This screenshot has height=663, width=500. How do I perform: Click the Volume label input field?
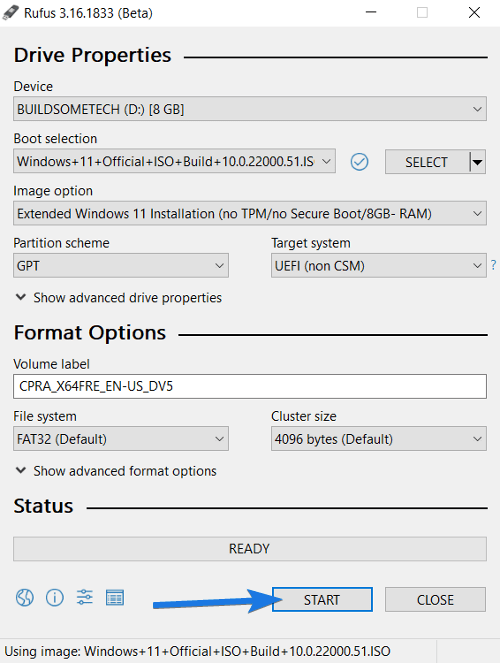250,386
